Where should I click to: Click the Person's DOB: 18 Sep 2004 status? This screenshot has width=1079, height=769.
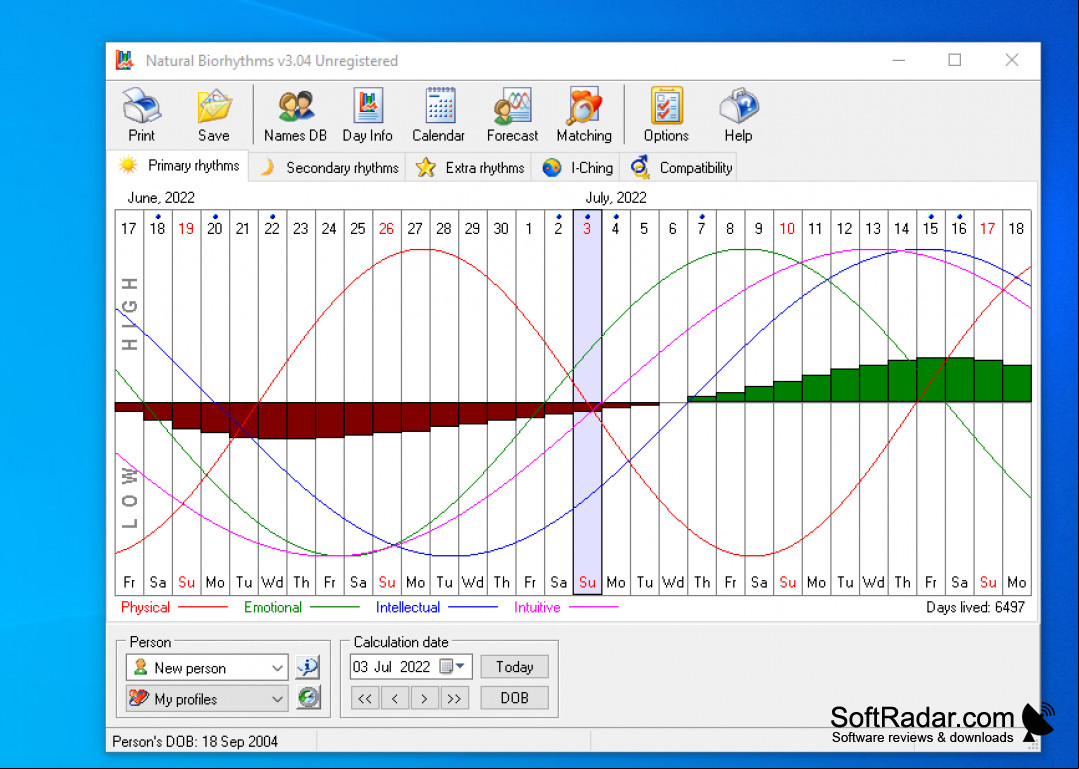pyautogui.click(x=195, y=741)
